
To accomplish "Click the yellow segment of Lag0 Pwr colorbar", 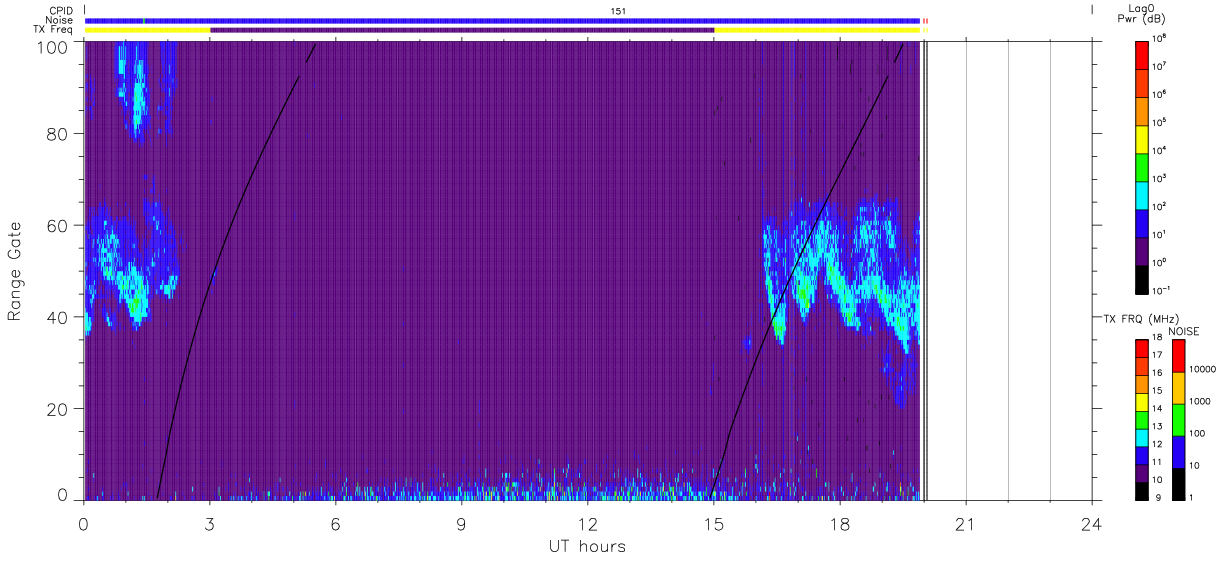I will 1142,138.
